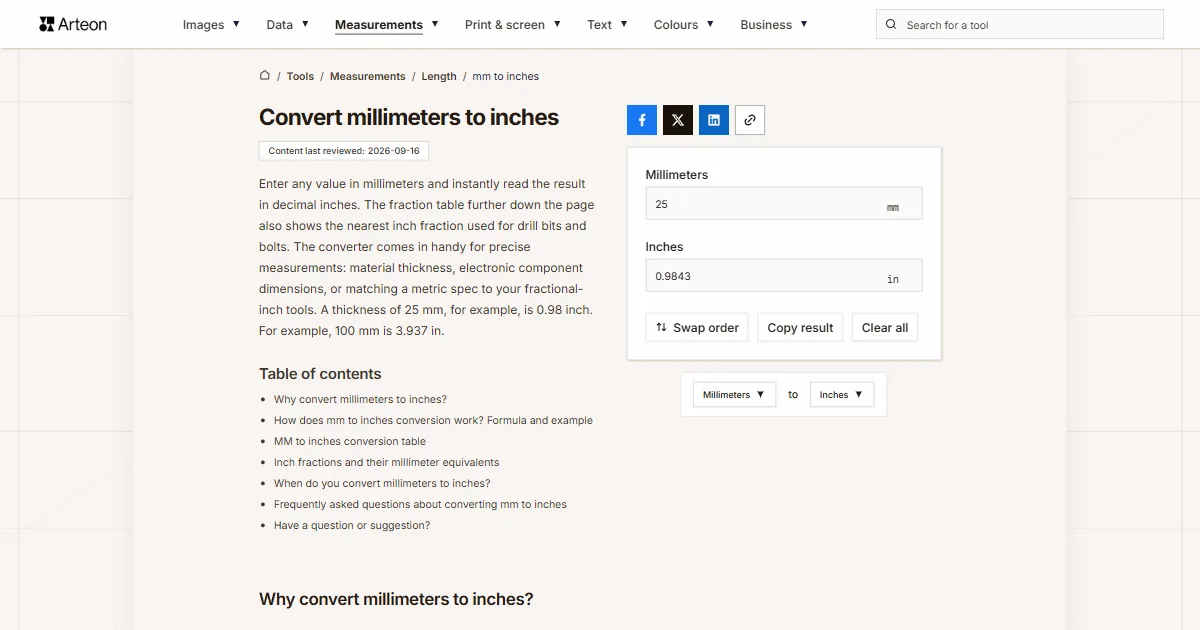Jump to 'MM to inches conversion table'
The width and height of the screenshot is (1200, 630).
[x=350, y=441]
